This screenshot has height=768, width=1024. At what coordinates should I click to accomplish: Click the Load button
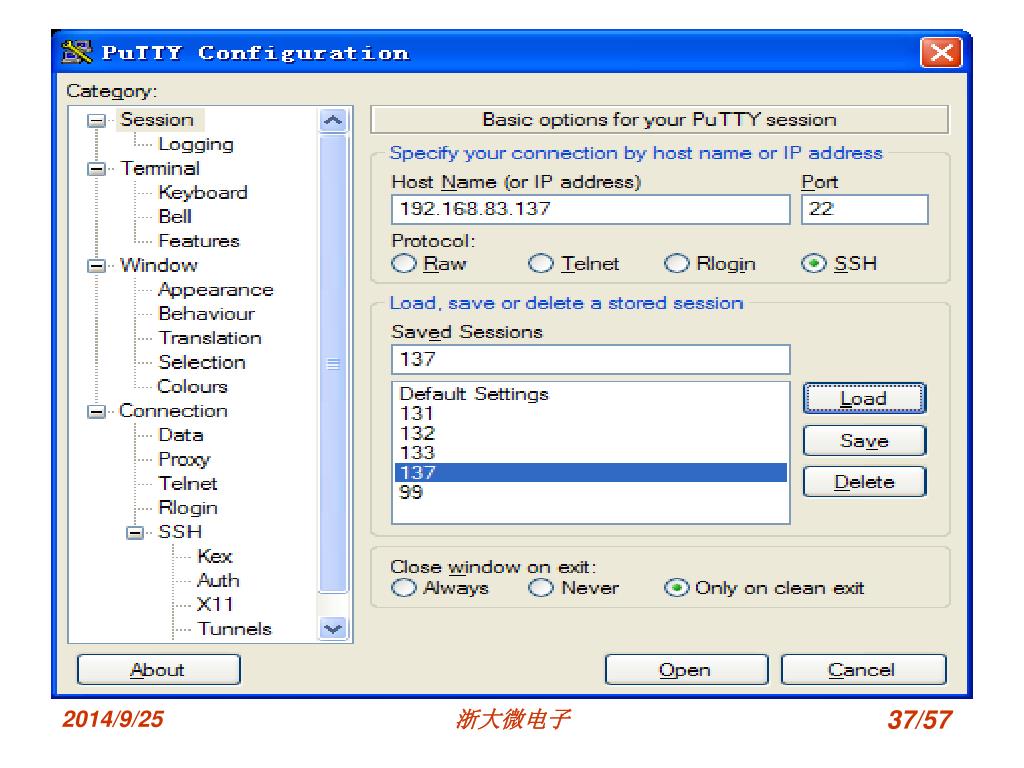coord(864,398)
